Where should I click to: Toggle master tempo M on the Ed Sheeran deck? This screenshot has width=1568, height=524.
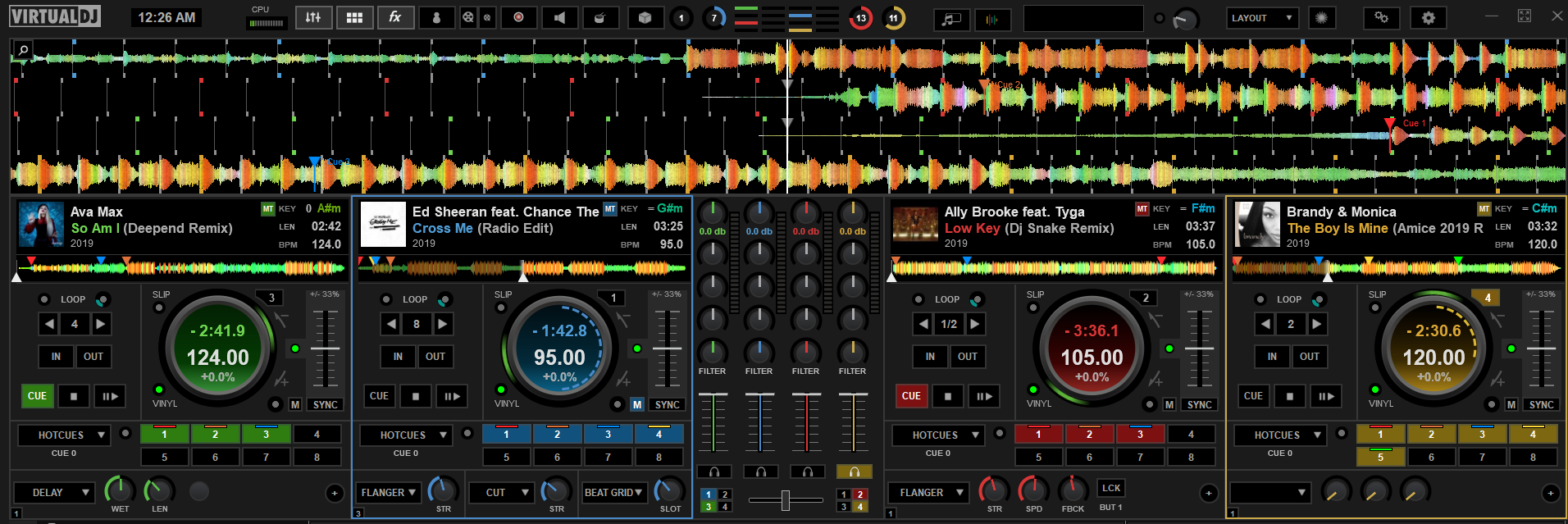637,404
